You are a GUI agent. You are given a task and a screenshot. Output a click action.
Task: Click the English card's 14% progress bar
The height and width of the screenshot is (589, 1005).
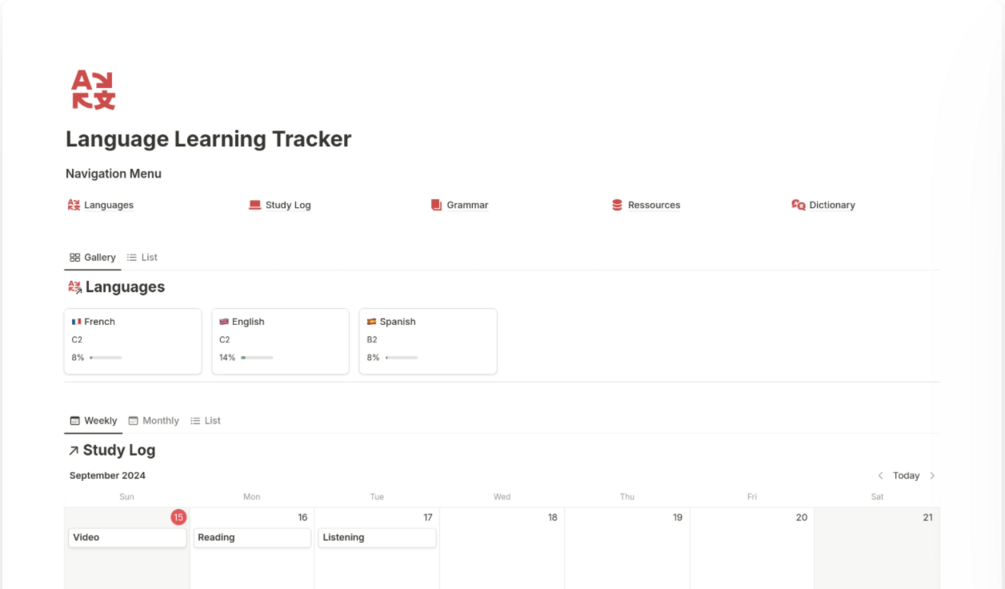(257, 358)
